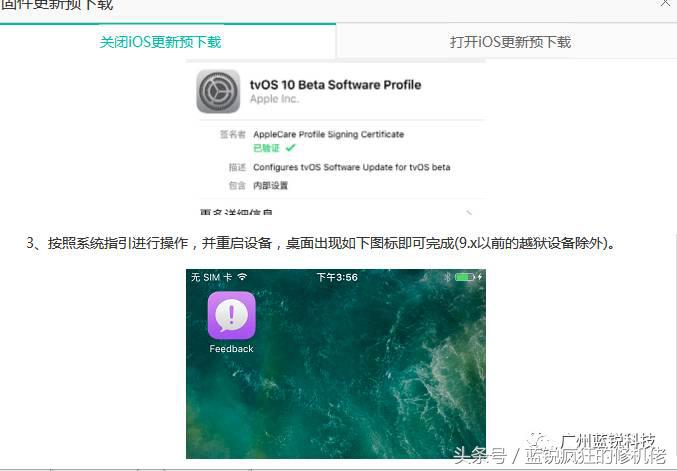677x471 pixels.
Task: Click the step 3 instruction text
Action: (x=321, y=243)
